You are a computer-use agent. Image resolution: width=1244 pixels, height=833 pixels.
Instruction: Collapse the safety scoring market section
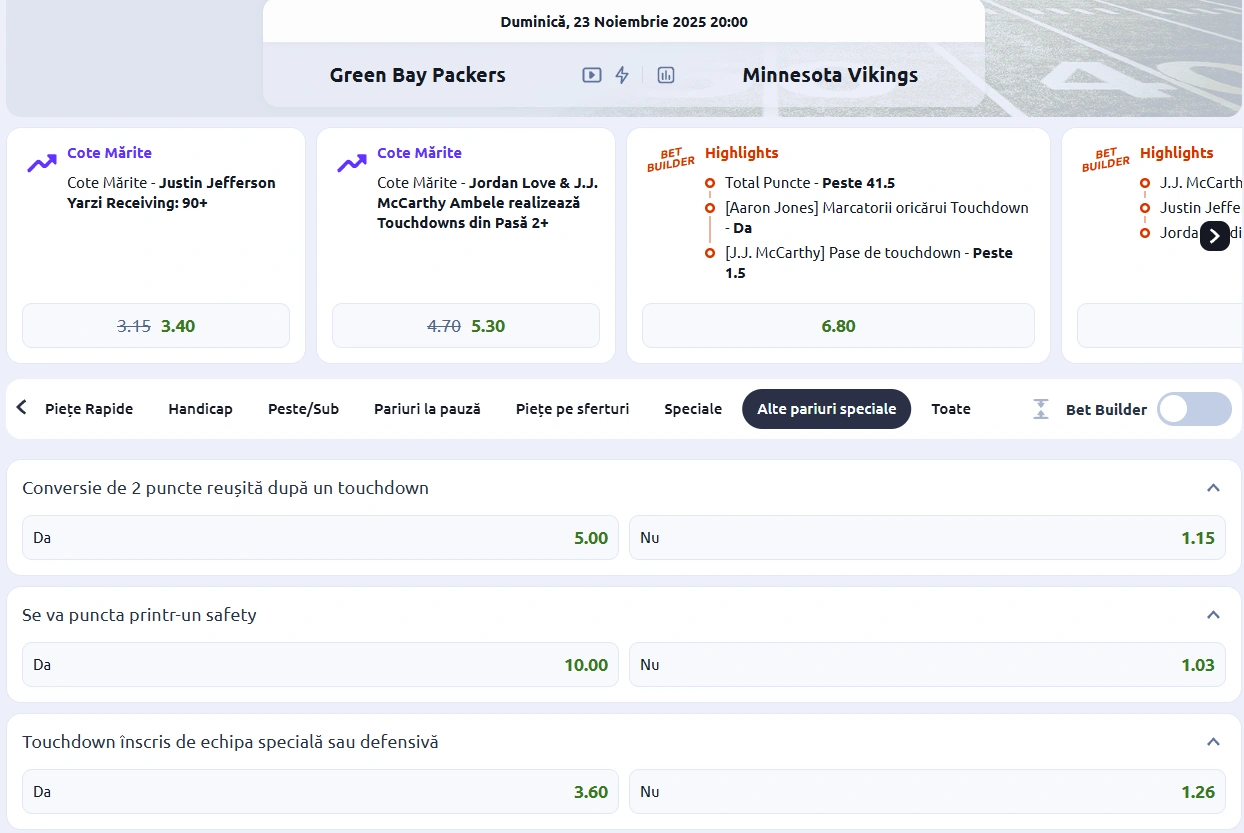coord(1213,615)
